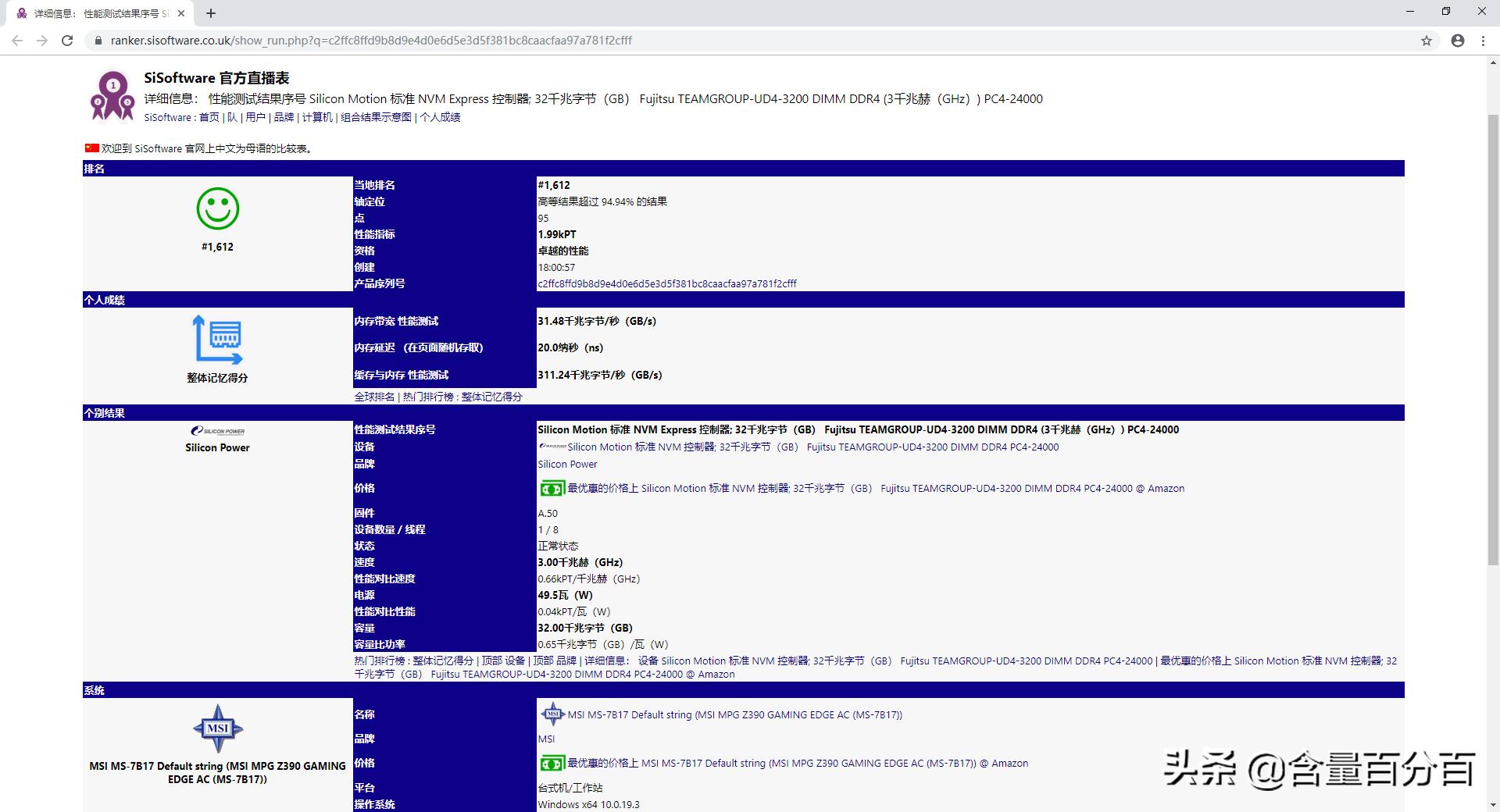Image resolution: width=1500 pixels, height=812 pixels.
Task: Click the 台式机/工作站 platform value
Action: pyautogui.click(x=570, y=789)
